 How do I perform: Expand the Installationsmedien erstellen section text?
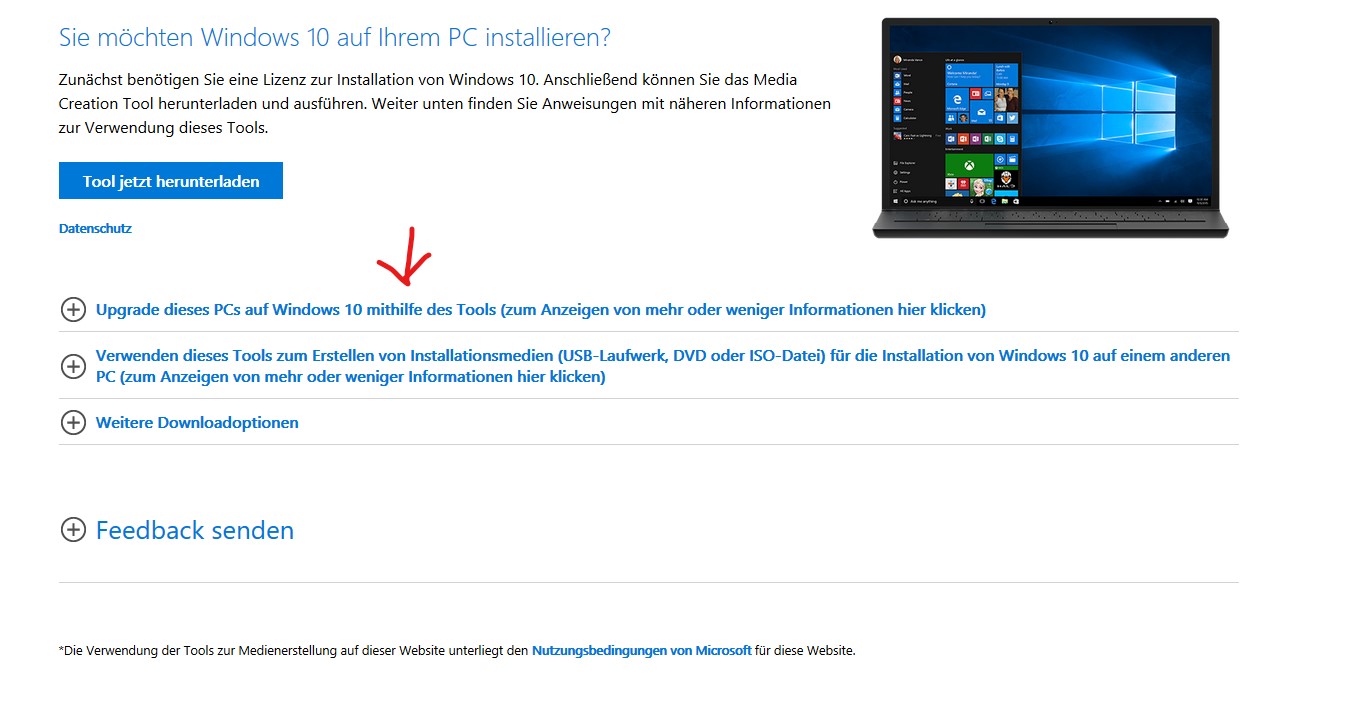(663, 366)
